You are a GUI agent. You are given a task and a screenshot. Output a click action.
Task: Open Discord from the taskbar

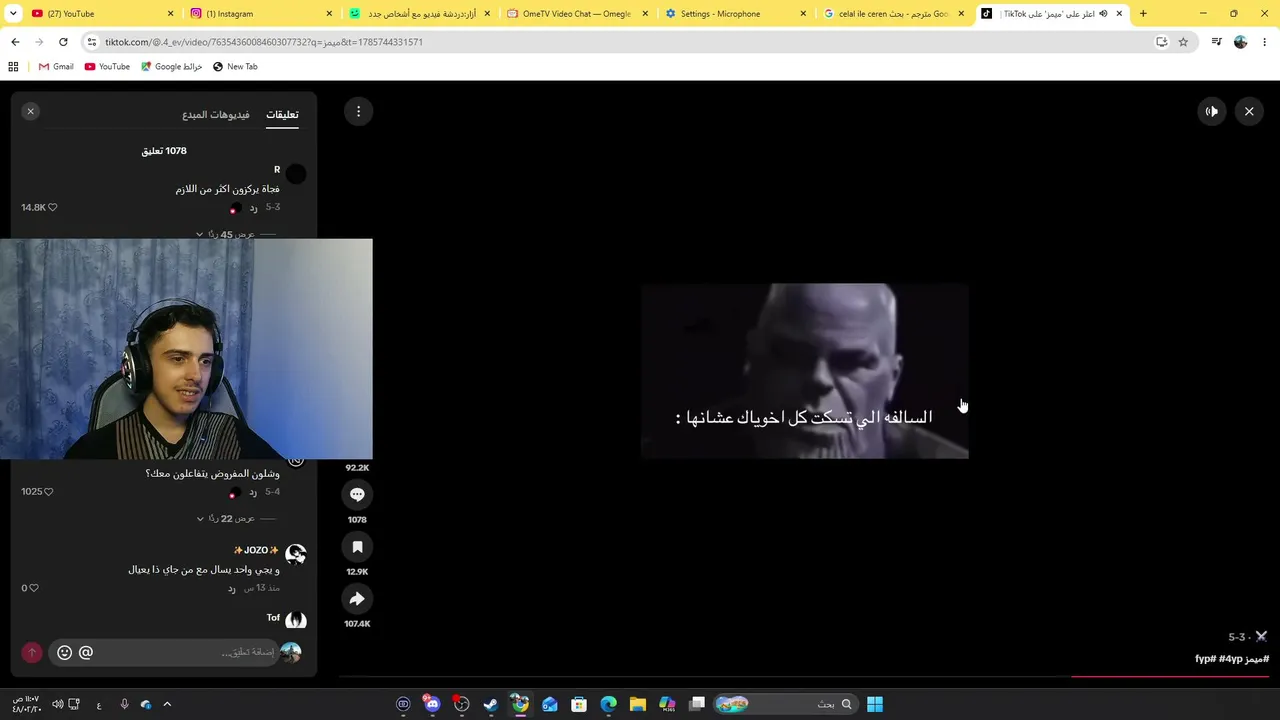[x=432, y=704]
